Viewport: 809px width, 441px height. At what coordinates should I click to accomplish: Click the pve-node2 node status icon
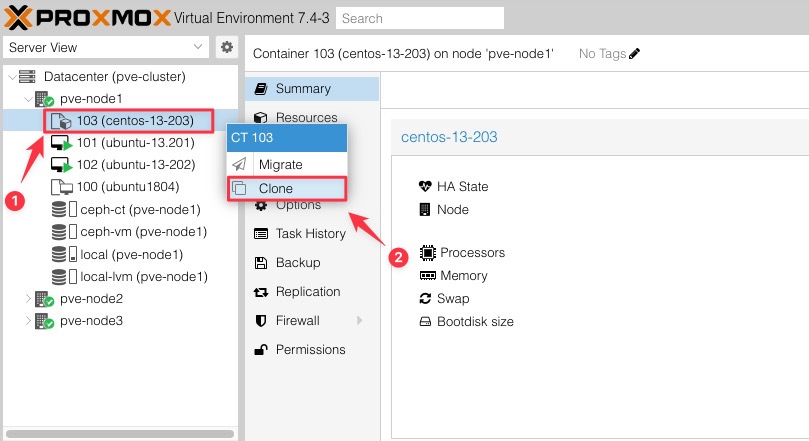[x=44, y=299]
